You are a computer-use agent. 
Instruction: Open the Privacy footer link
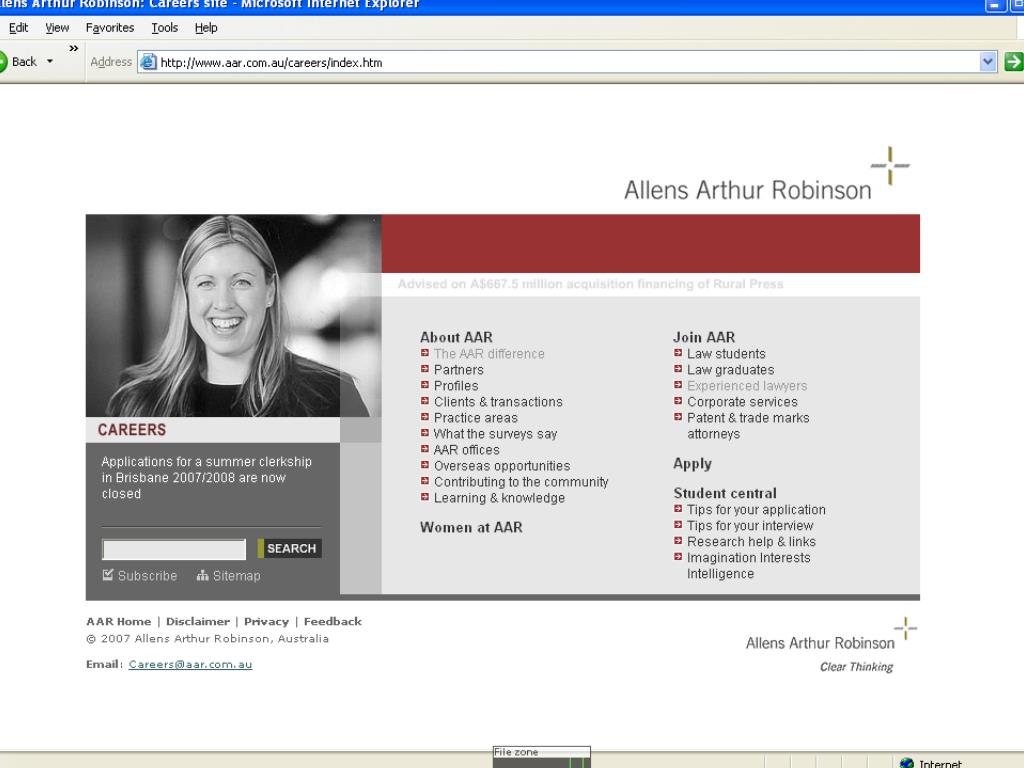click(266, 621)
